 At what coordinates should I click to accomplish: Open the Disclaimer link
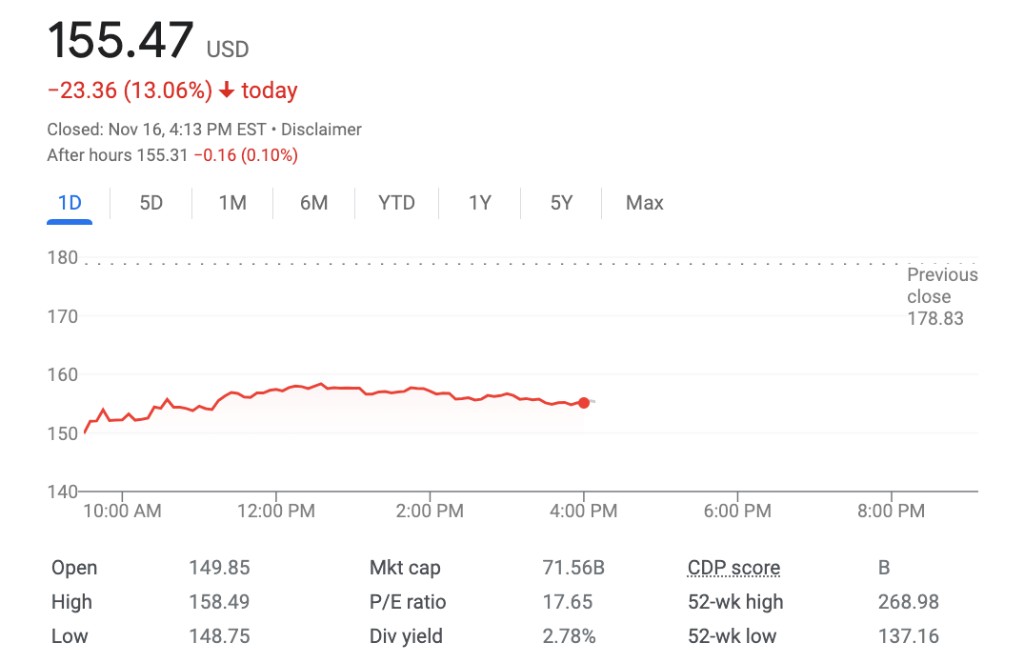[x=321, y=129]
